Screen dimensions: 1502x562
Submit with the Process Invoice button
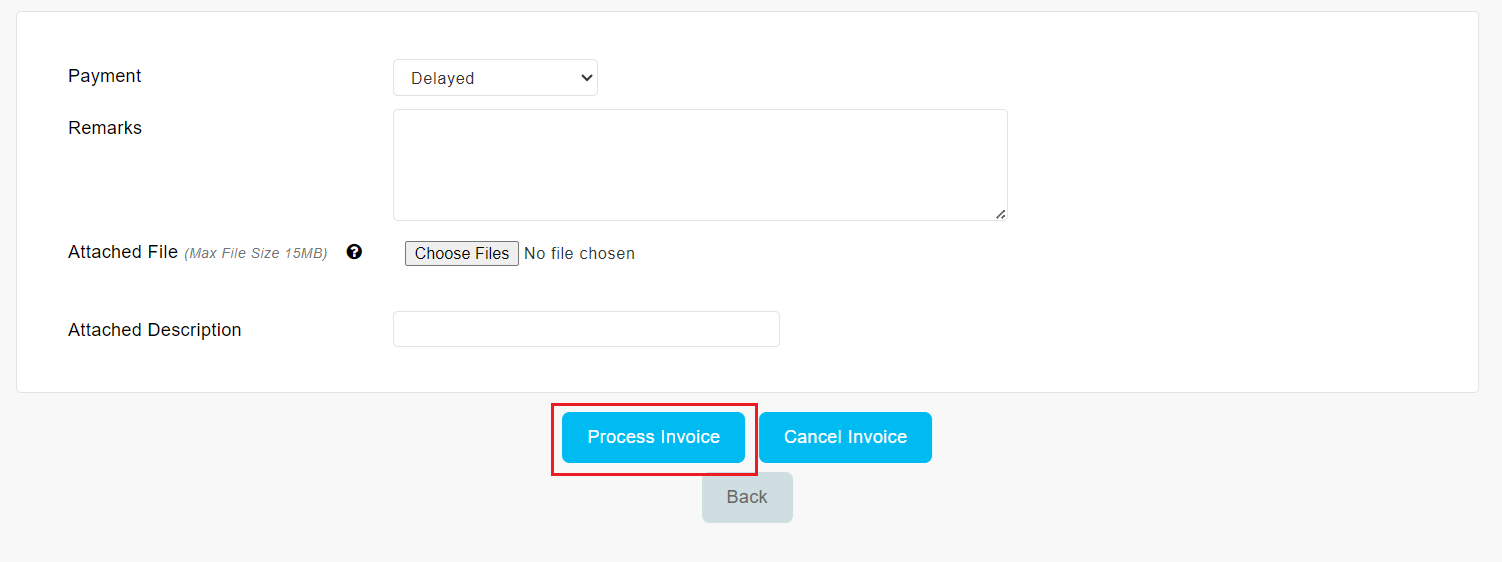(653, 437)
